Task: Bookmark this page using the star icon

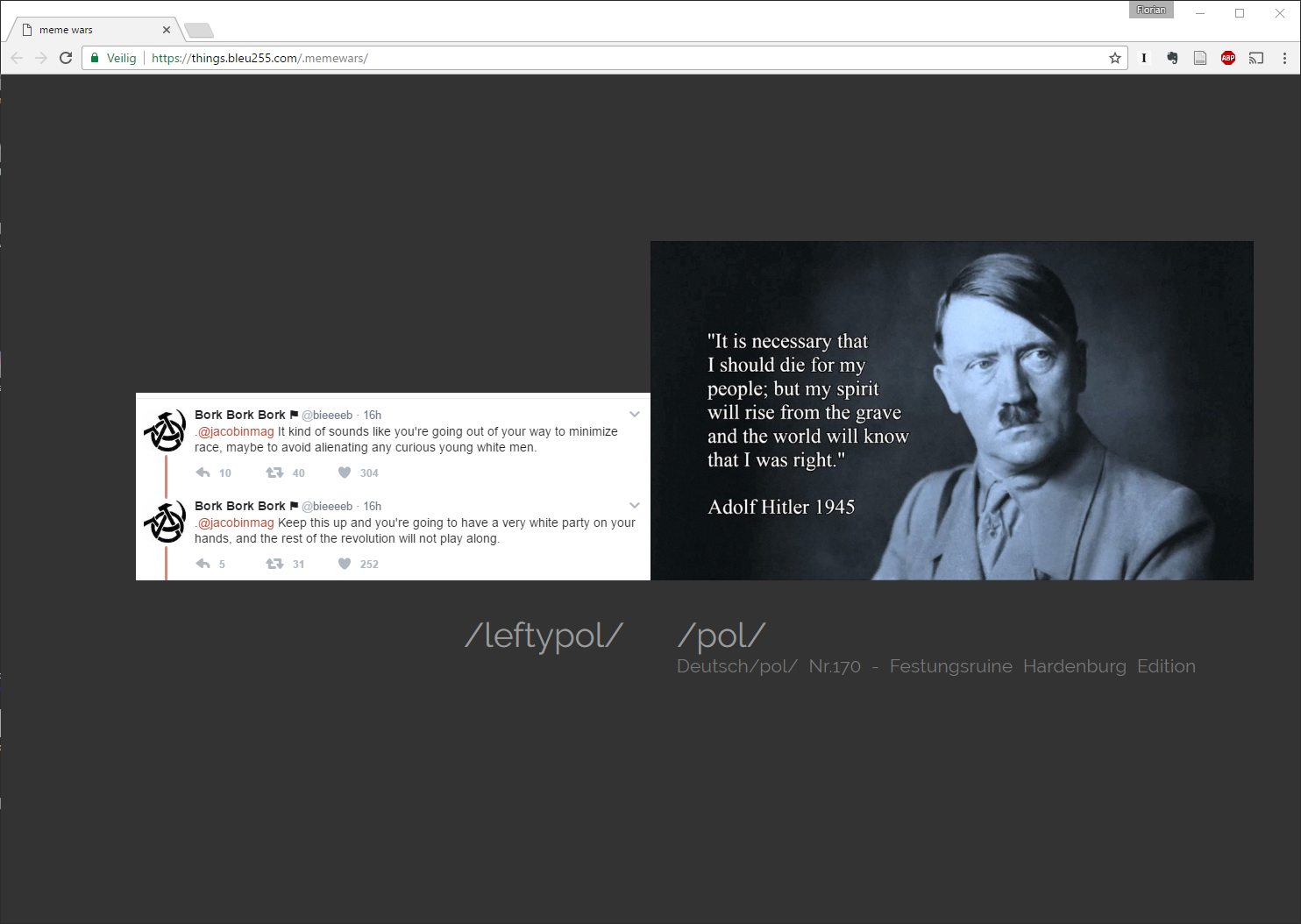Action: pyautogui.click(x=1115, y=58)
